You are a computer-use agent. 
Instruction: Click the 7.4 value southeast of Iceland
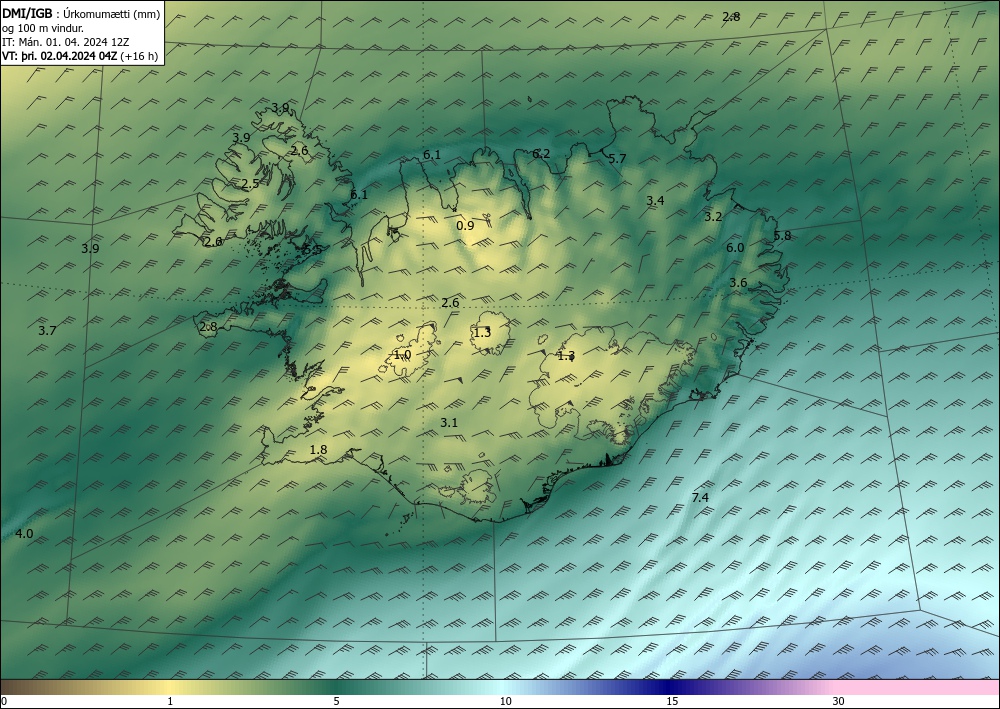(700, 498)
